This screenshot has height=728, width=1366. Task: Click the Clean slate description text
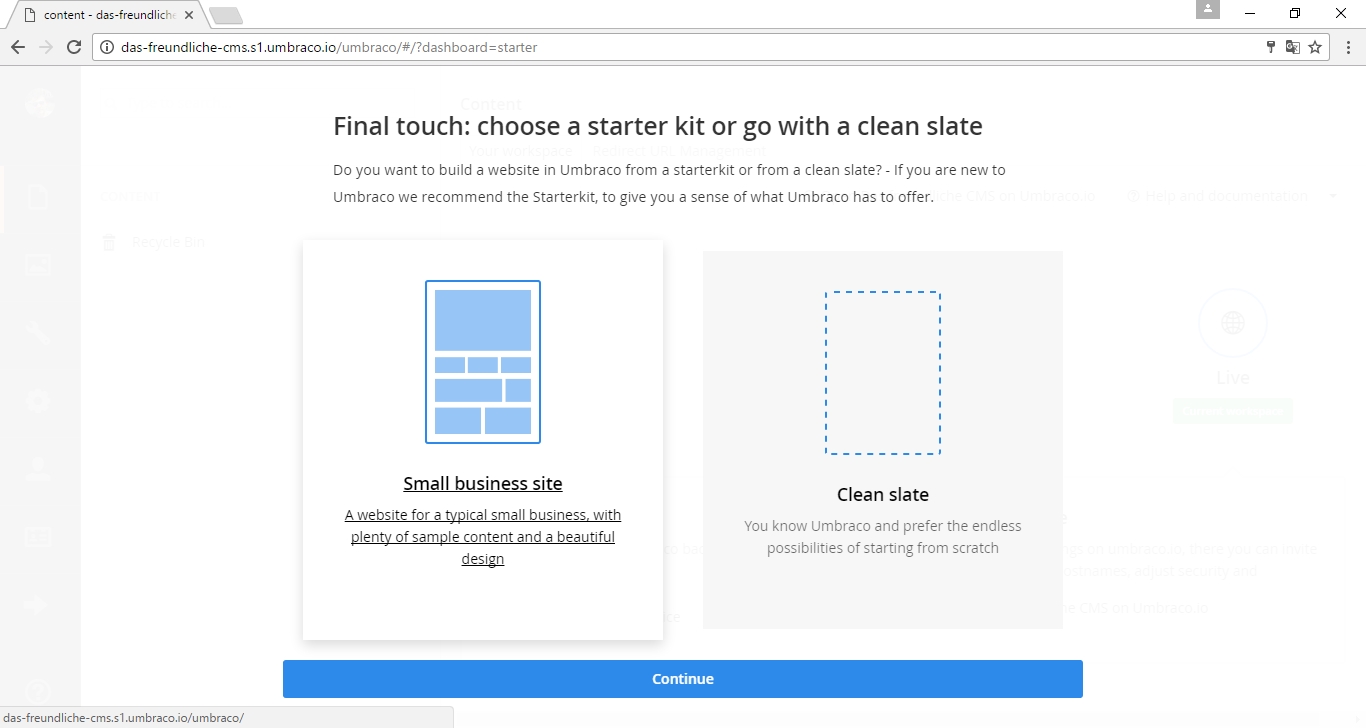pos(882,537)
